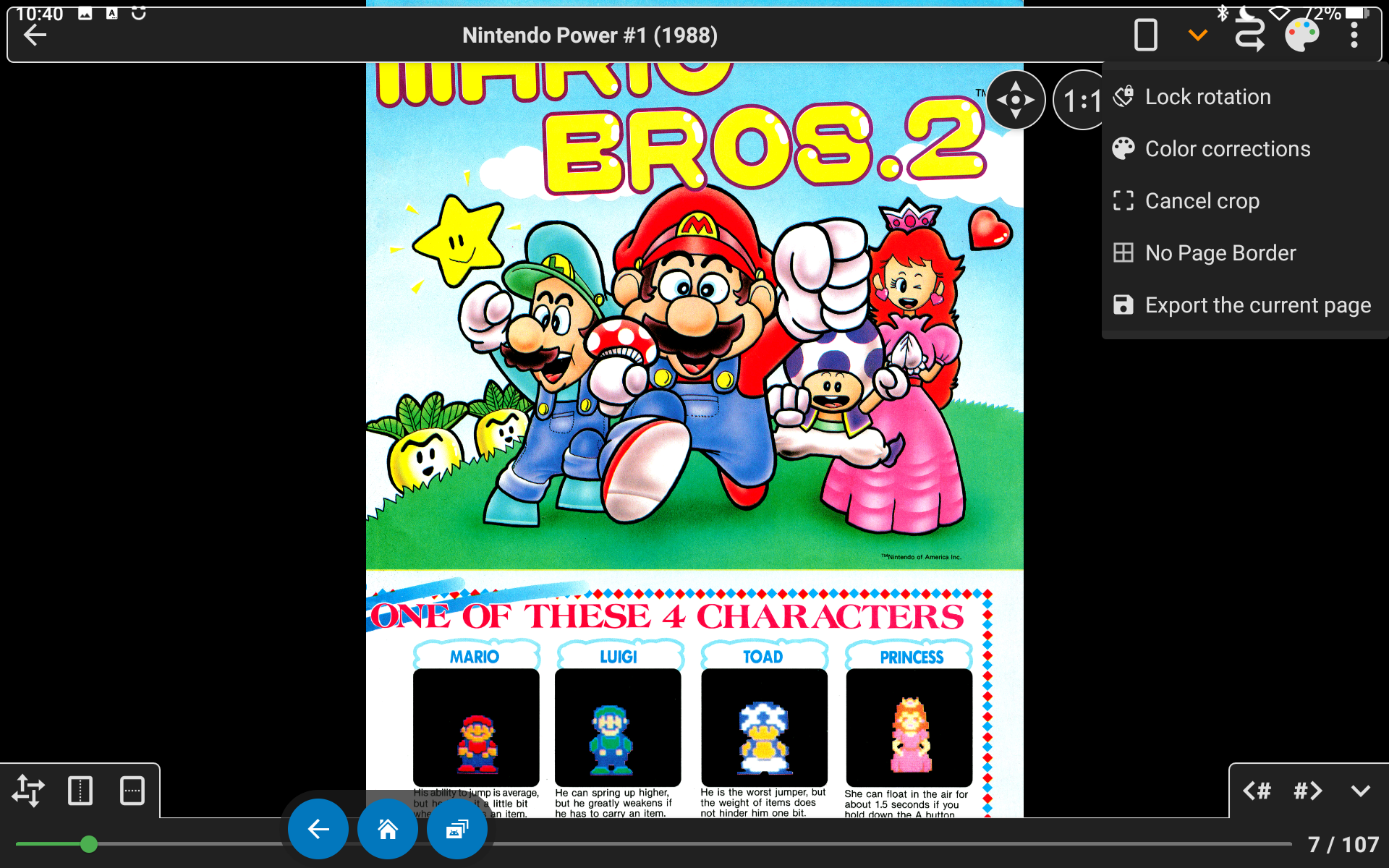Tap the 7 / 107 page counter
Viewport: 1389px width, 868px height.
(1343, 844)
